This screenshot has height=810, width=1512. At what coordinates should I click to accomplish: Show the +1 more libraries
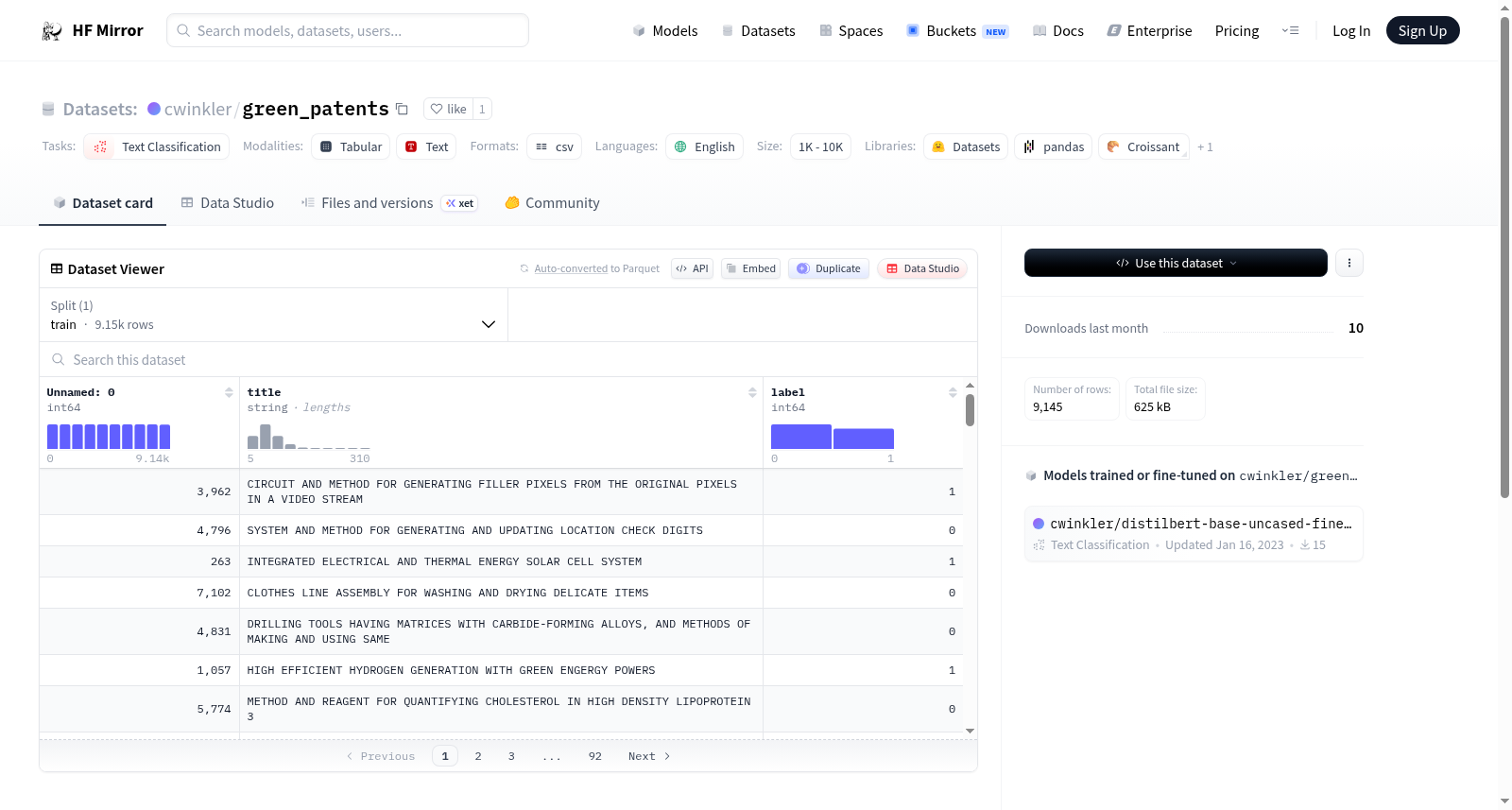pyautogui.click(x=1205, y=146)
